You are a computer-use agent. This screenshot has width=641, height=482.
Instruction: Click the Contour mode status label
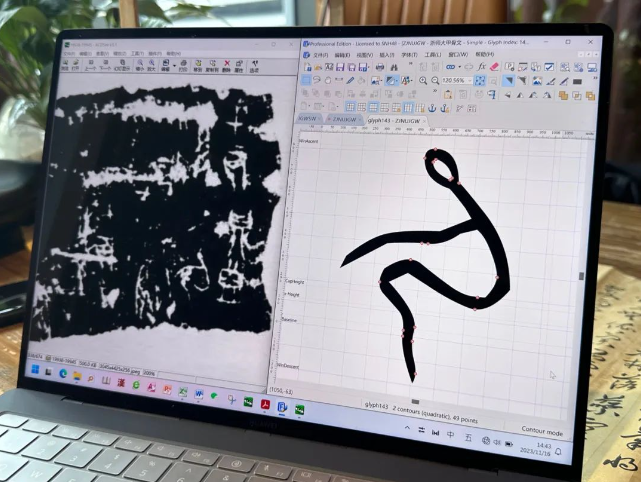pos(542,430)
